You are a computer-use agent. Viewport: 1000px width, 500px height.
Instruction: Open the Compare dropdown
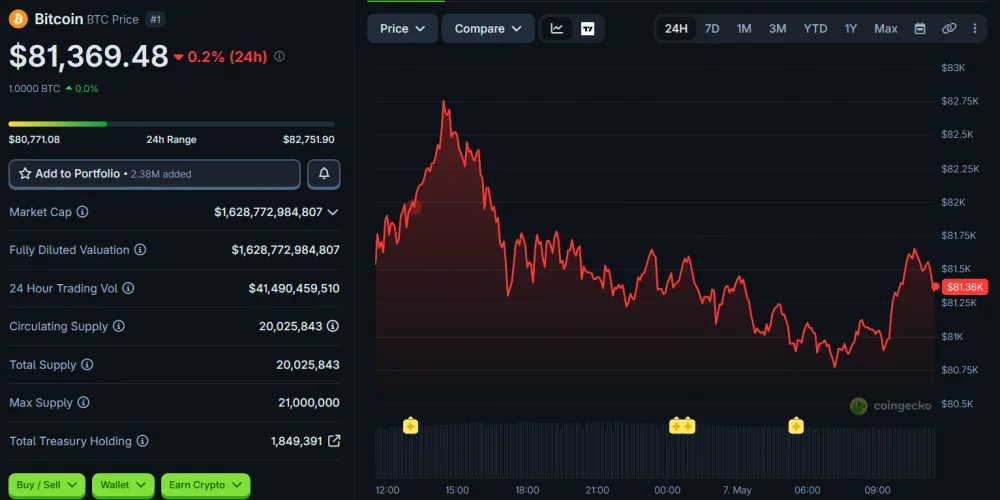(x=488, y=29)
